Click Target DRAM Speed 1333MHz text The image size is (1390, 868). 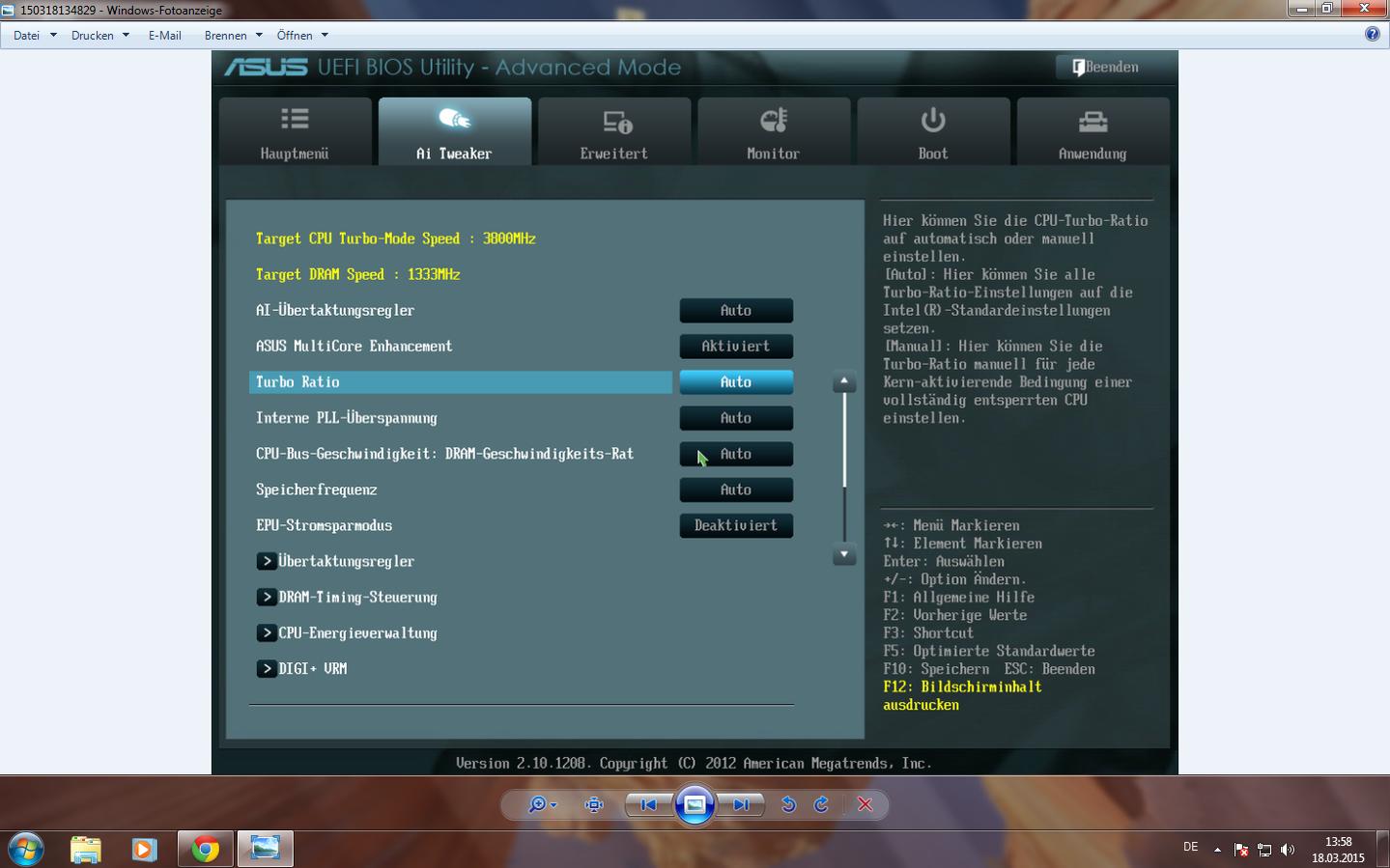point(358,274)
